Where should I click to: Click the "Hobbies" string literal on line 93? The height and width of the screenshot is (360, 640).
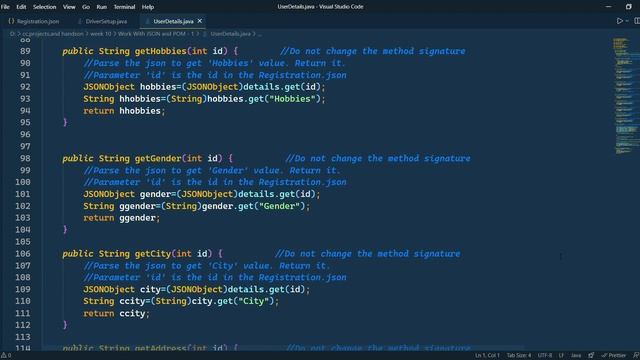(x=292, y=99)
